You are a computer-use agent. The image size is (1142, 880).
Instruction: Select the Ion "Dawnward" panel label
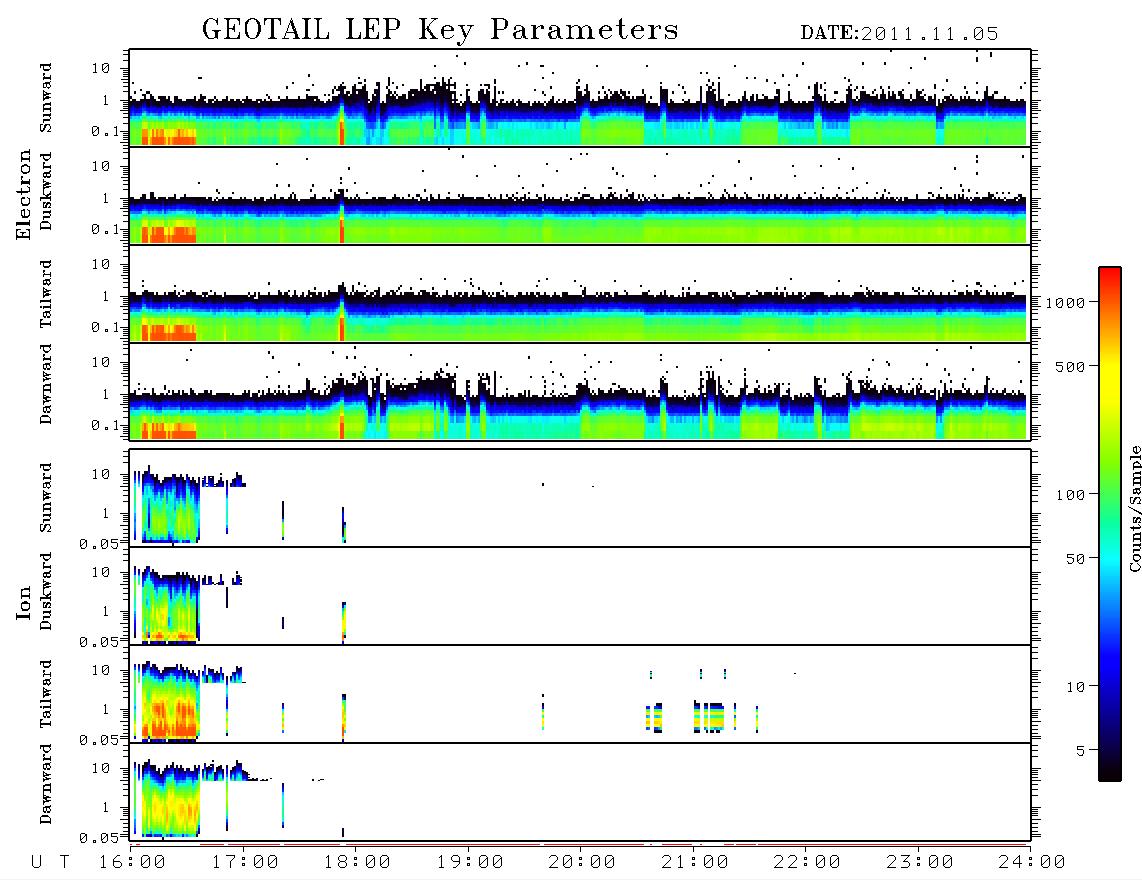coord(46,784)
